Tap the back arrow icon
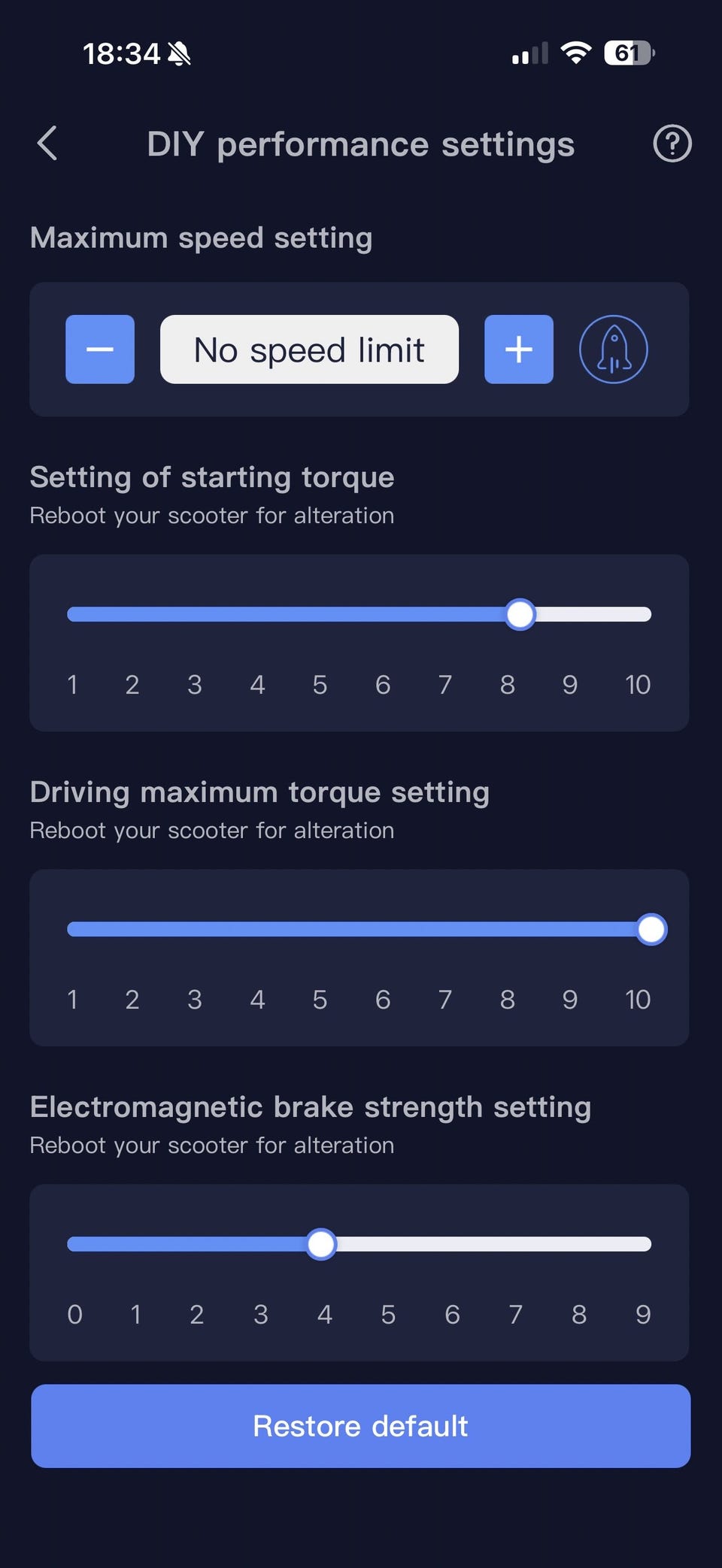 pyautogui.click(x=47, y=143)
